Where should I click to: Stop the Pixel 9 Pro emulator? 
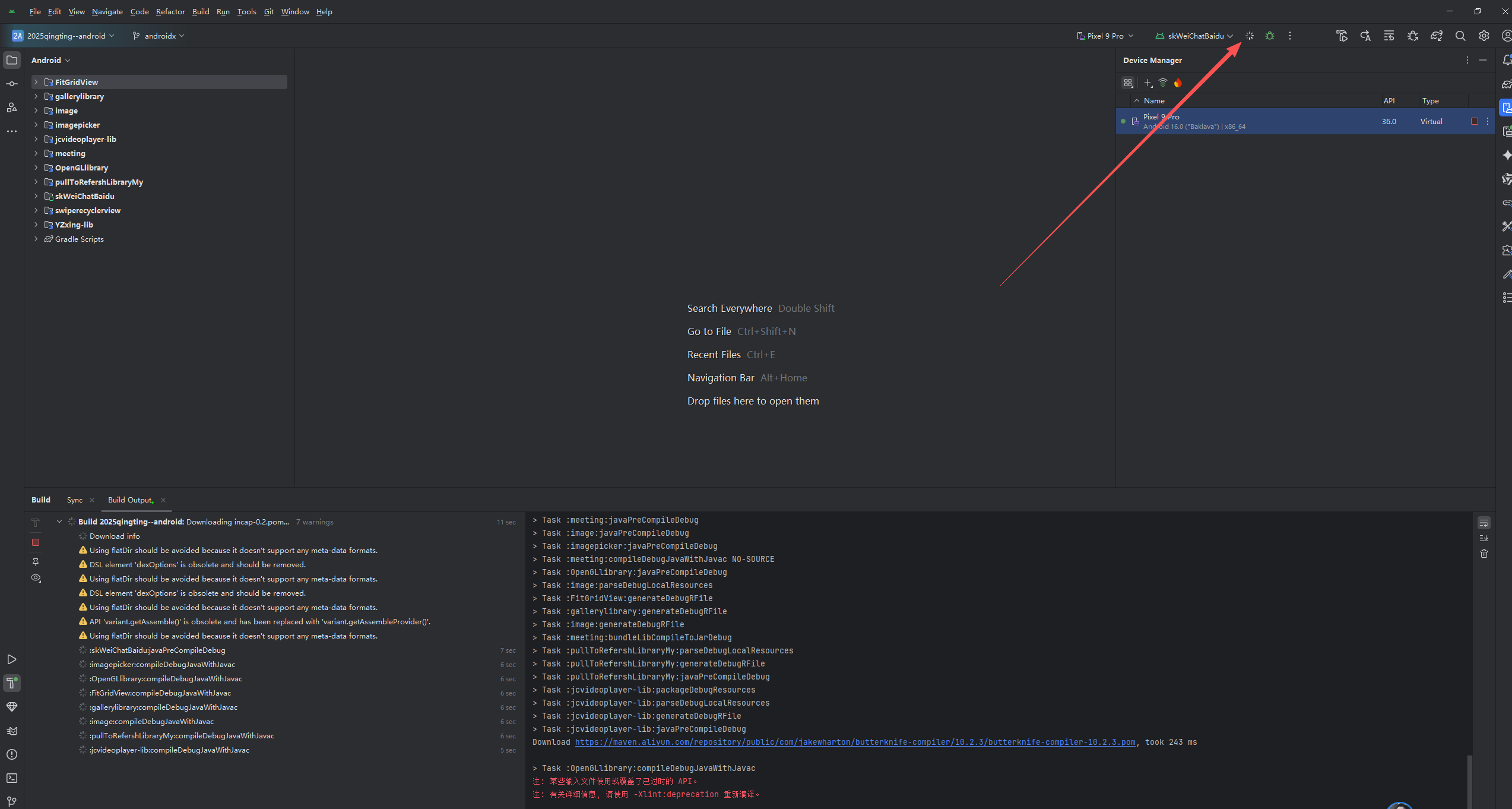click(1474, 121)
